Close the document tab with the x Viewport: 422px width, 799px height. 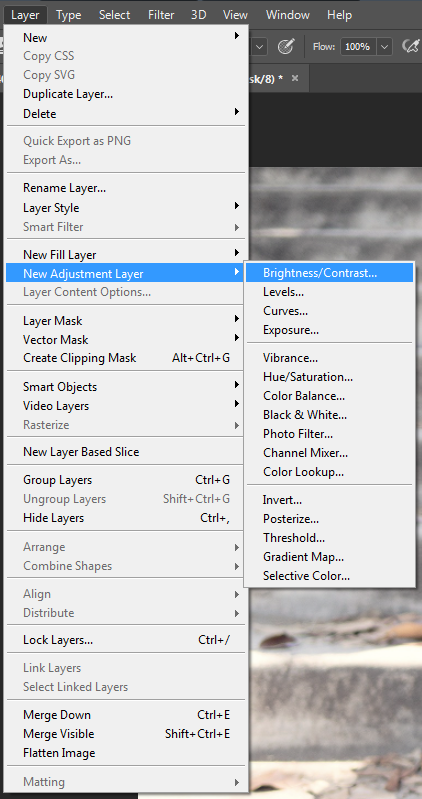click(295, 78)
